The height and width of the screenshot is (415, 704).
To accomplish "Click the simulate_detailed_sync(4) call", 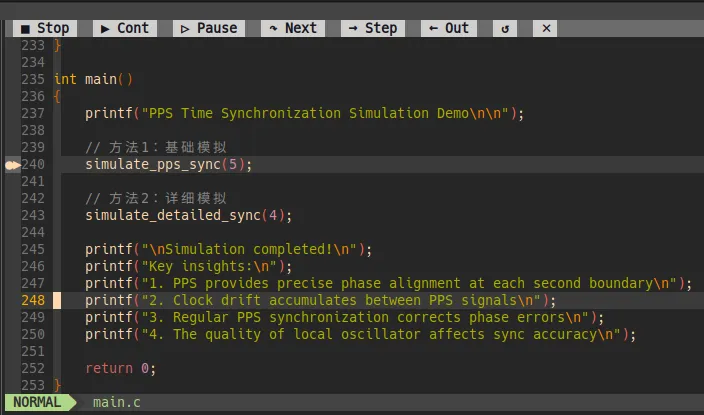I will pos(189,215).
